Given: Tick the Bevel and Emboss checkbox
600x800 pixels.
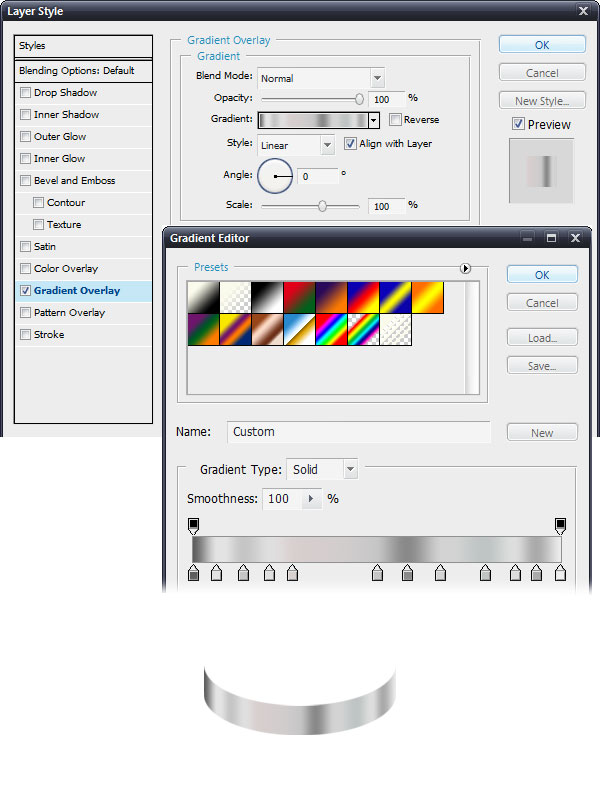Looking at the screenshot, I should [26, 181].
